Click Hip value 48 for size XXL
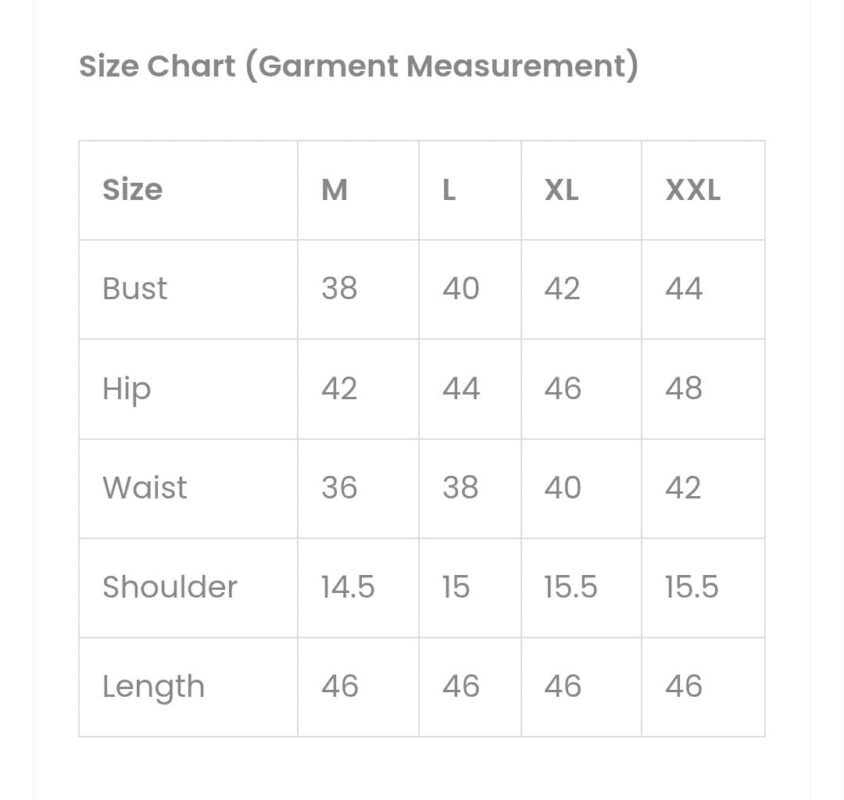 pyautogui.click(x=684, y=388)
